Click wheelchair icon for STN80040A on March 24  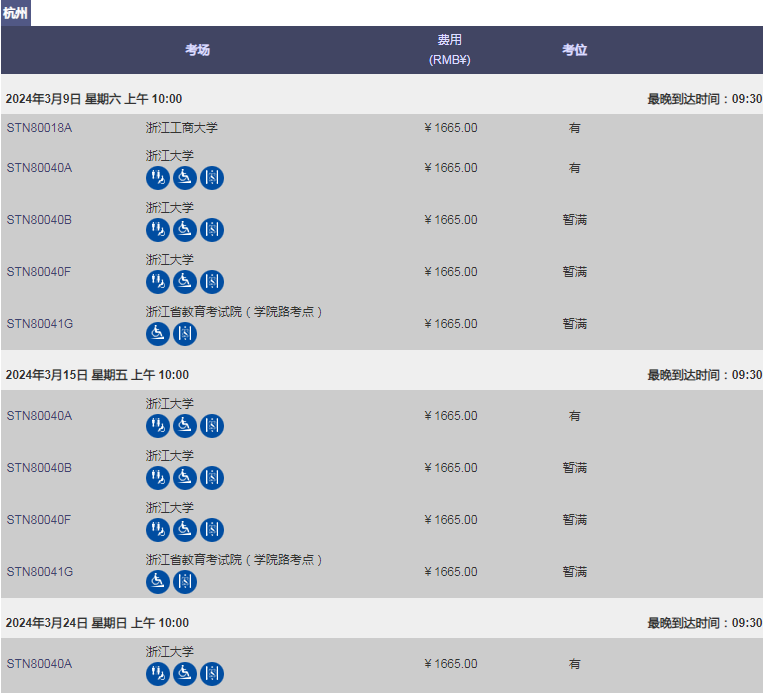[185, 674]
